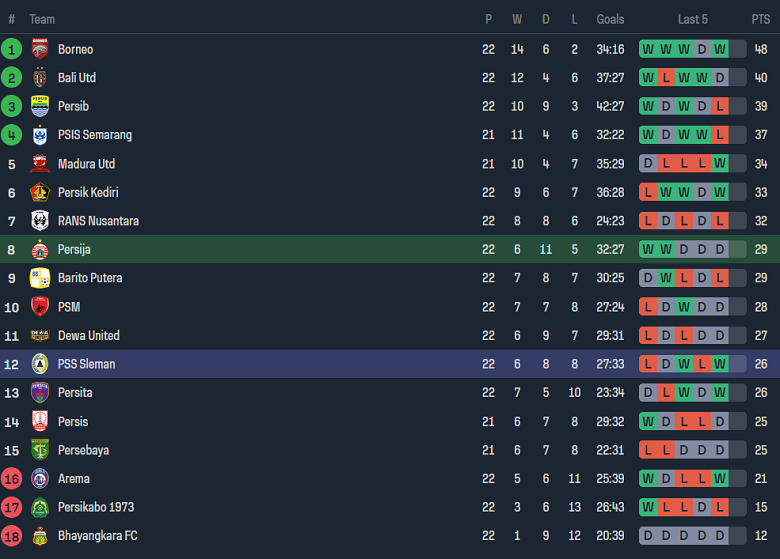Click the PSIS Semarang crest icon
Viewport: 780px width, 559px height.
(40, 135)
